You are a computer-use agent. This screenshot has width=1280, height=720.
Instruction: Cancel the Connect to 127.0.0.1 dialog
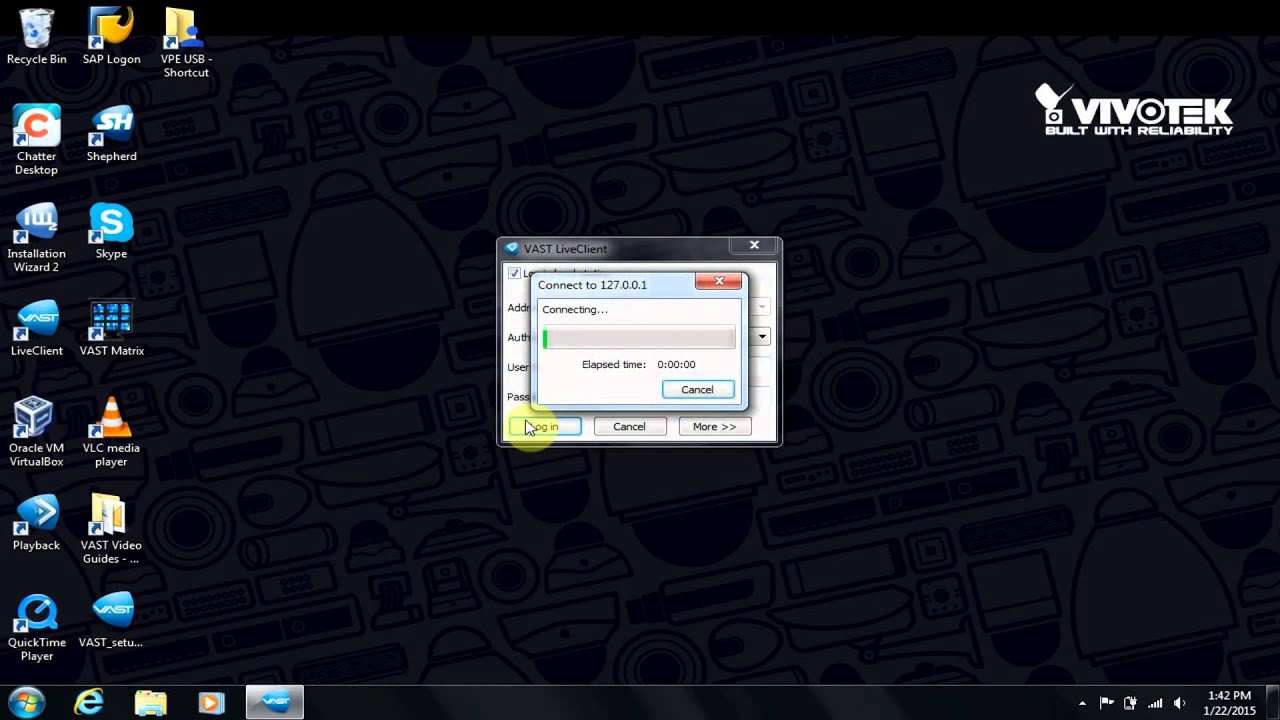pyautogui.click(x=697, y=390)
